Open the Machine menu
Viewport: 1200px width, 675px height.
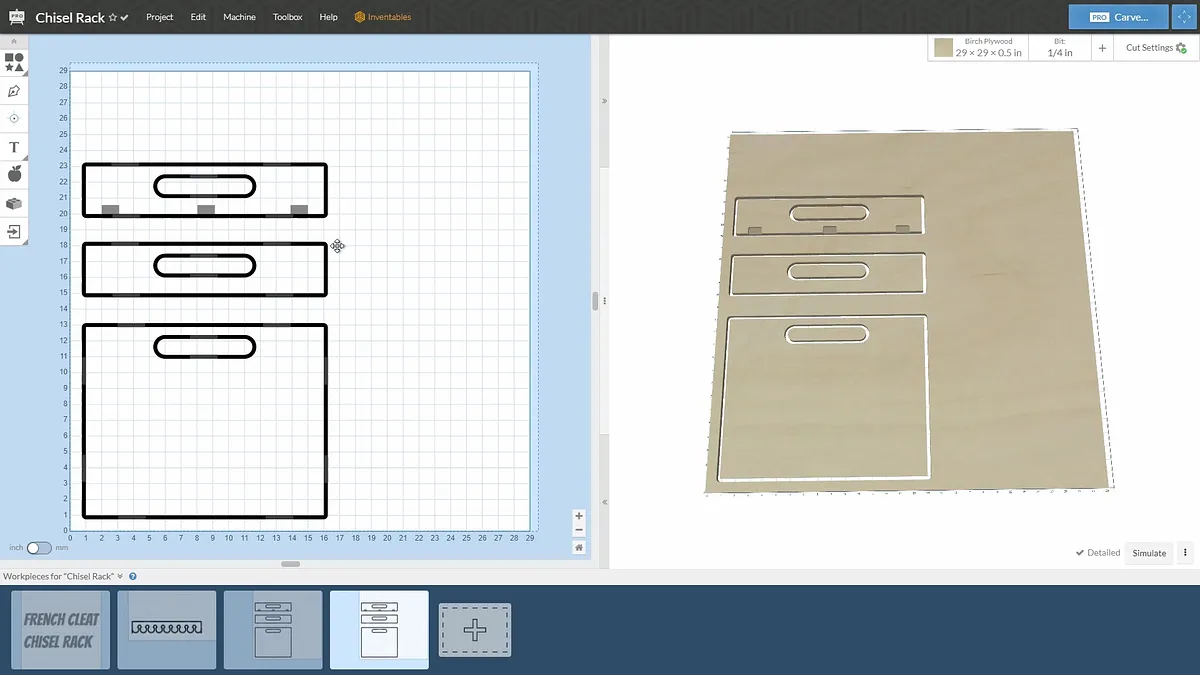239,17
